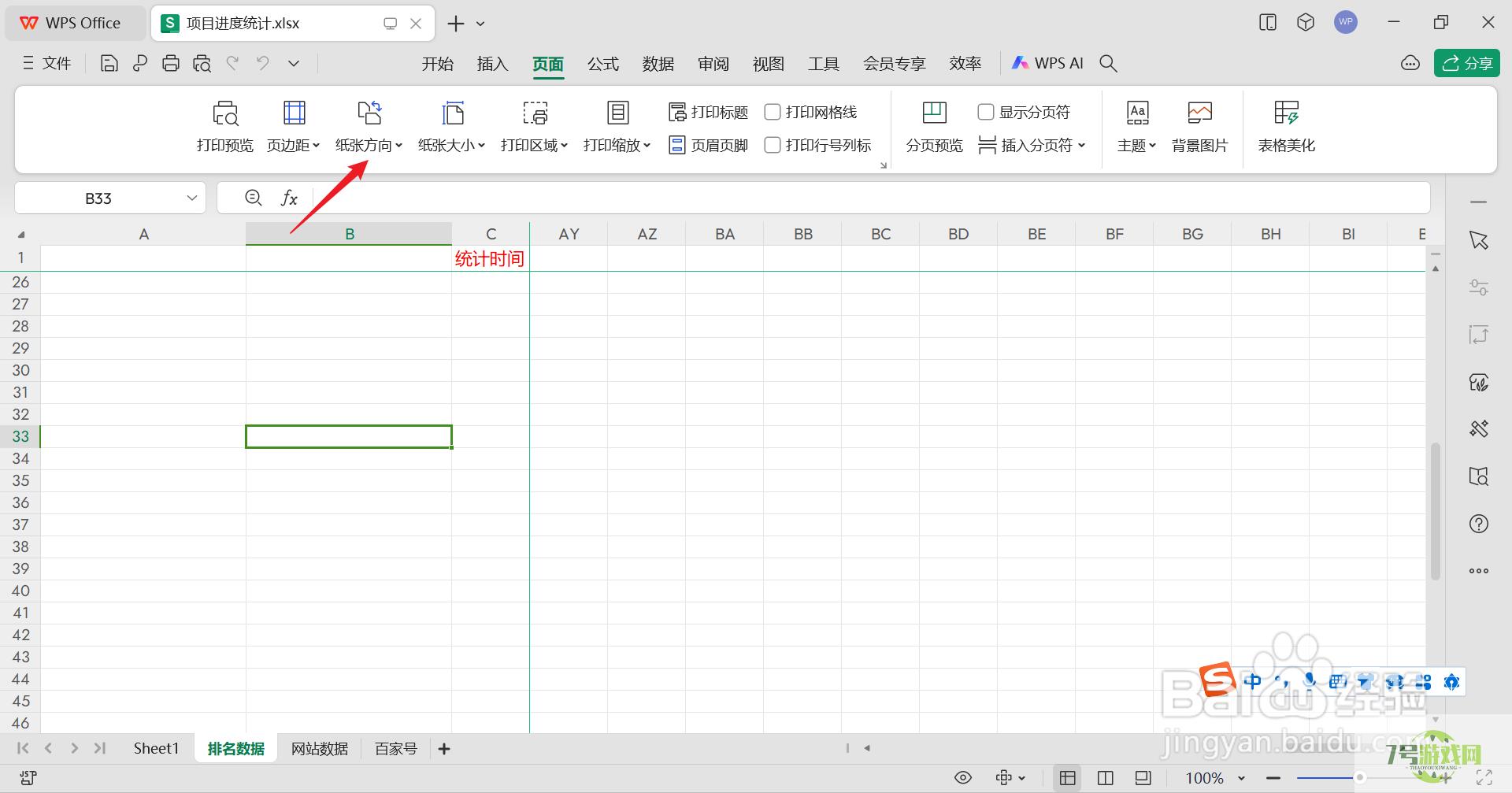Enable Print Gridlines (打印网格线) checkbox

pos(773,113)
